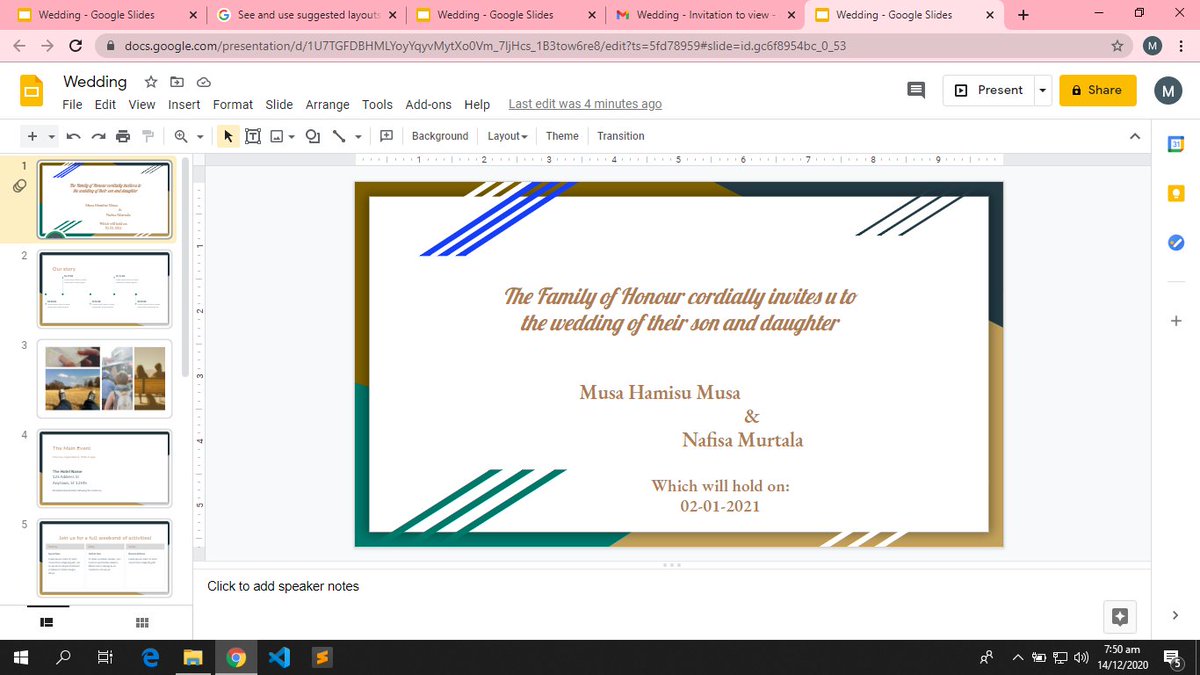
Task: Open the Tools menu
Action: point(377,104)
